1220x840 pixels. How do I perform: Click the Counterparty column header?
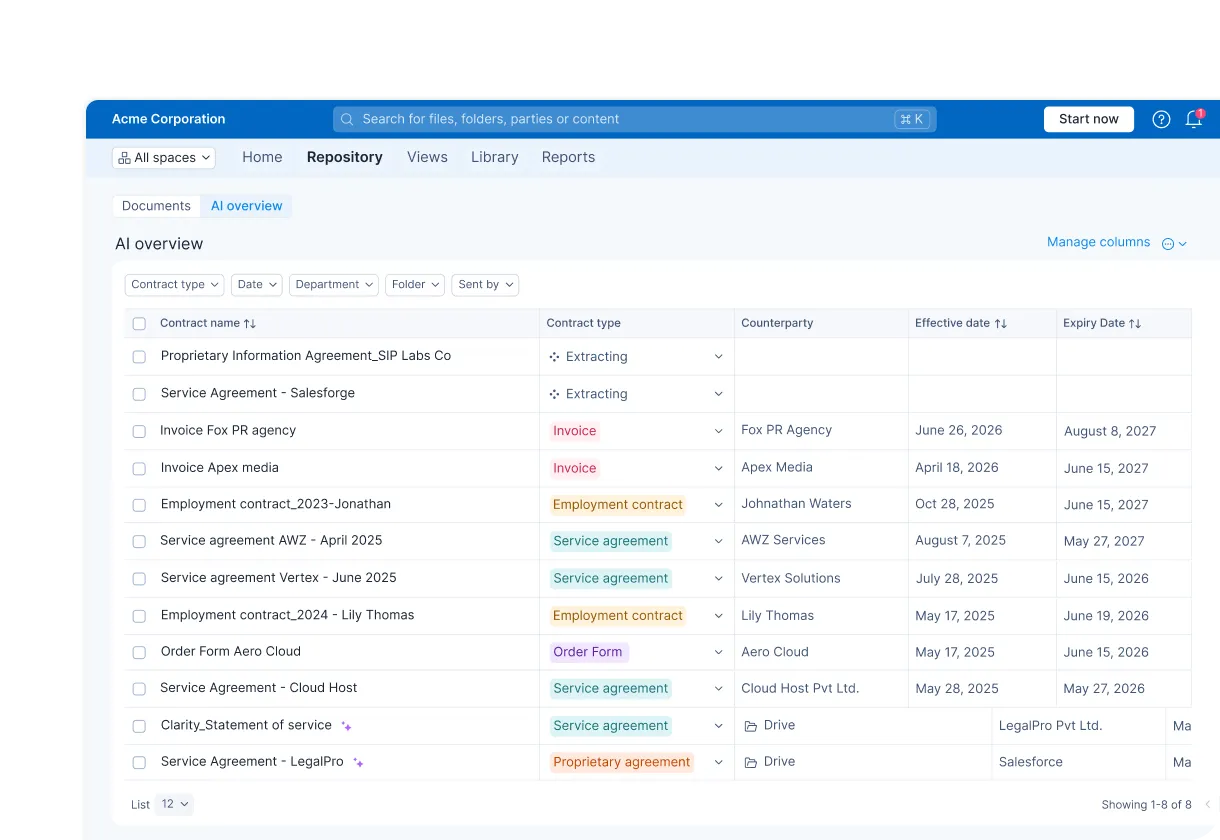pyautogui.click(x=777, y=323)
